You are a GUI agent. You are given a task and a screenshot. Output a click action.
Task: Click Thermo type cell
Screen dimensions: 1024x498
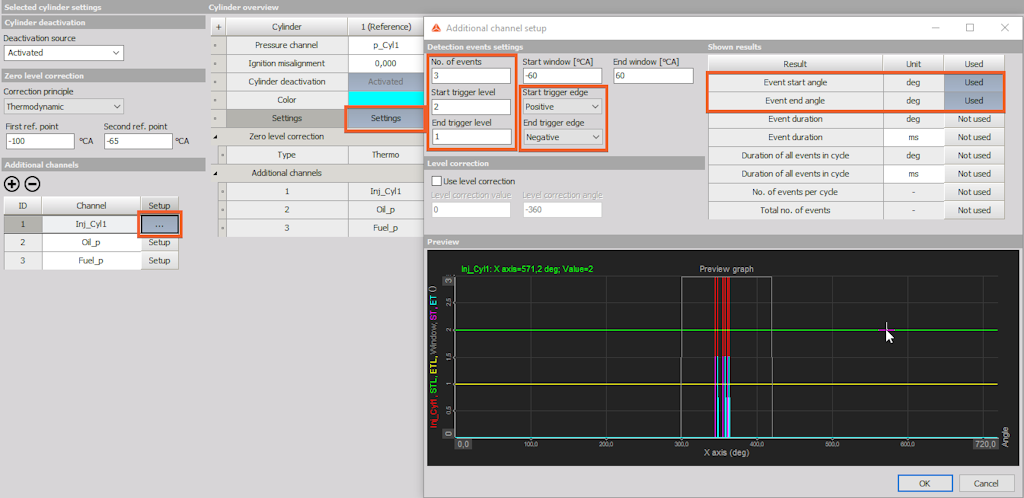[385, 155]
